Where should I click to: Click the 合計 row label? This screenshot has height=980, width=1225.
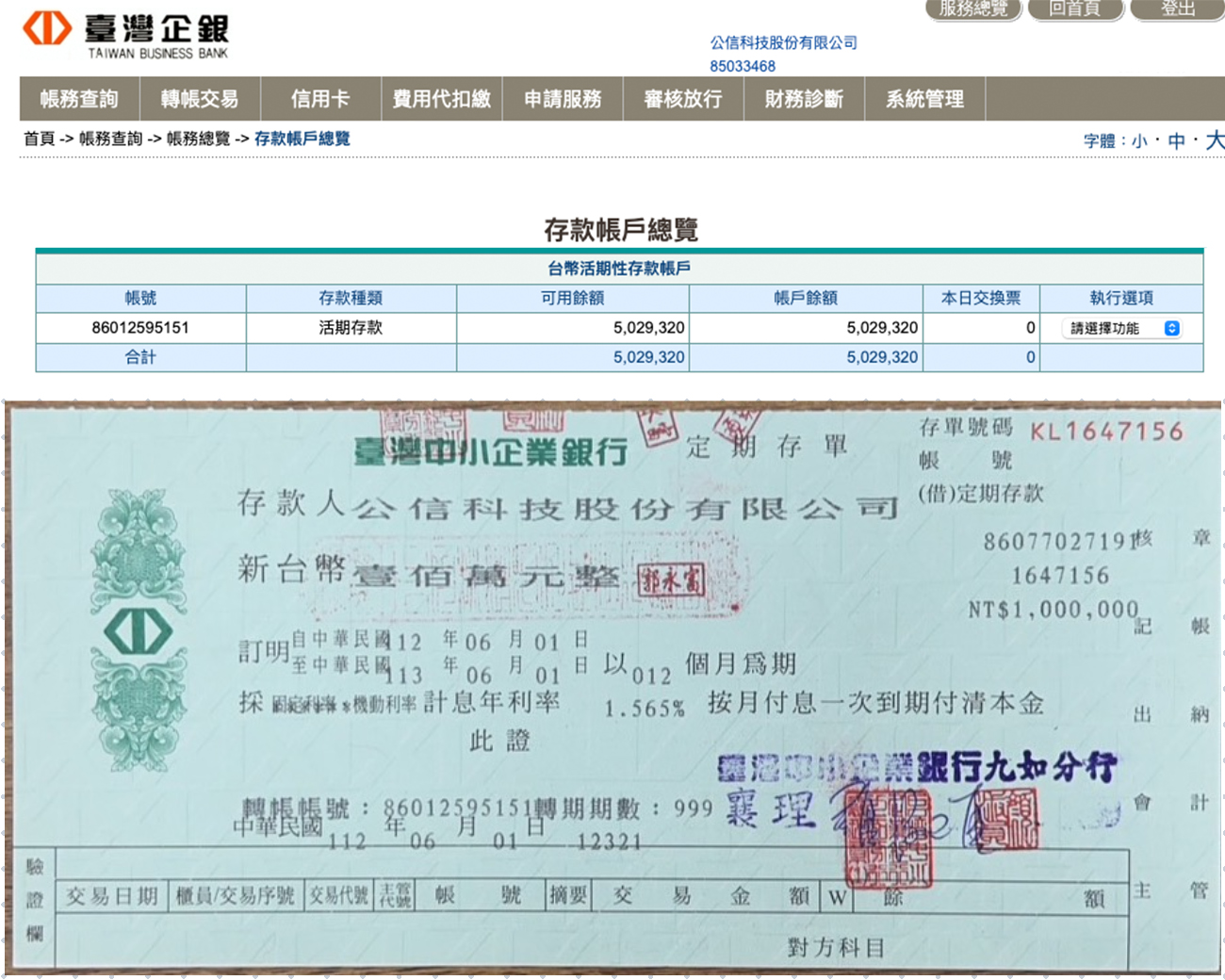coord(140,357)
